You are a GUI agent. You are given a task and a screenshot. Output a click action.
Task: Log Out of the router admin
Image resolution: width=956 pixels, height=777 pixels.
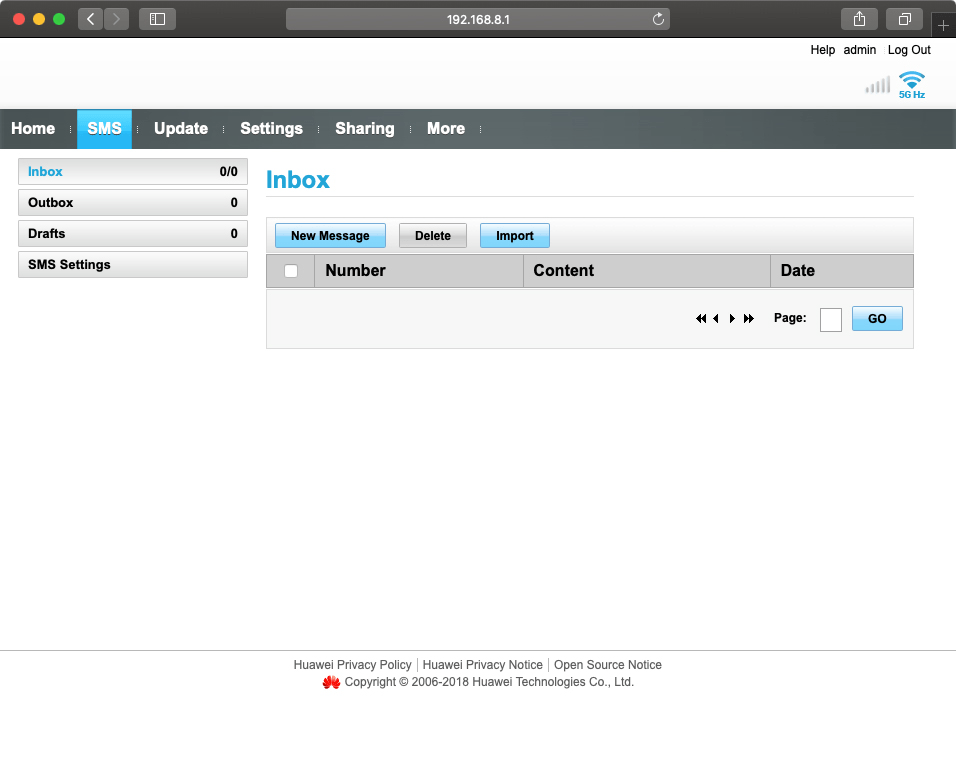pyautogui.click(x=909, y=49)
